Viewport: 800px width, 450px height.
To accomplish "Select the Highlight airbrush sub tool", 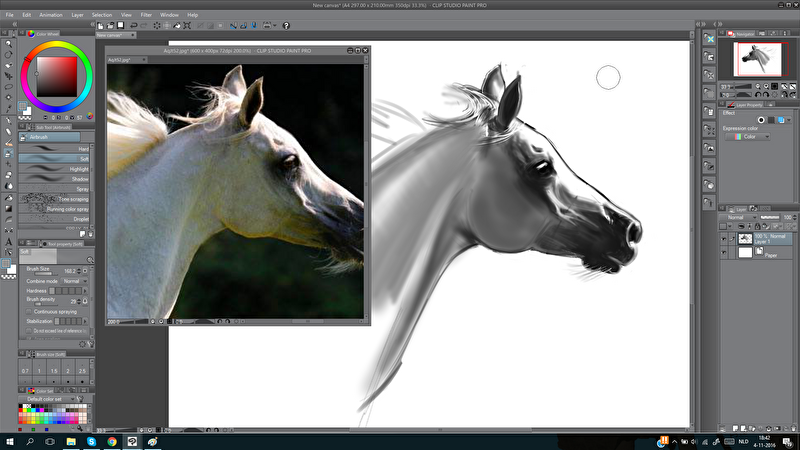I will 54,169.
